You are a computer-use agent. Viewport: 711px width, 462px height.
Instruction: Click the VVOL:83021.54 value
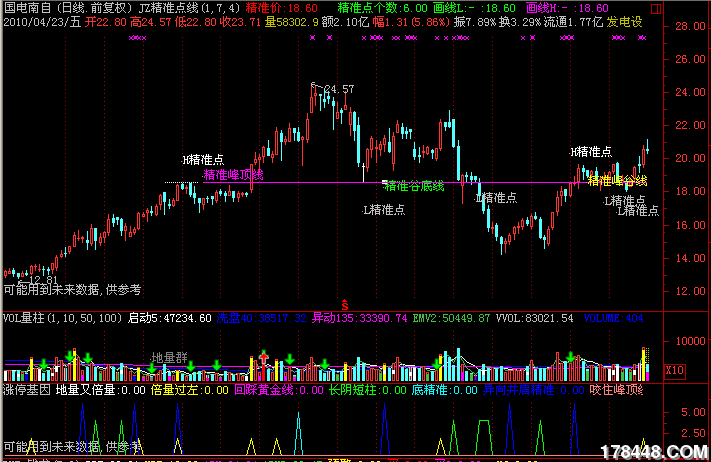pos(534,318)
